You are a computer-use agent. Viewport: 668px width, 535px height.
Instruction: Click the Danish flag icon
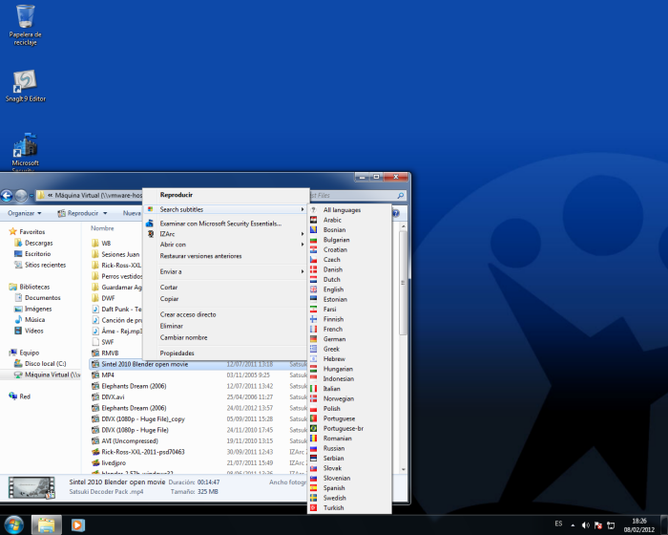tap(314, 269)
